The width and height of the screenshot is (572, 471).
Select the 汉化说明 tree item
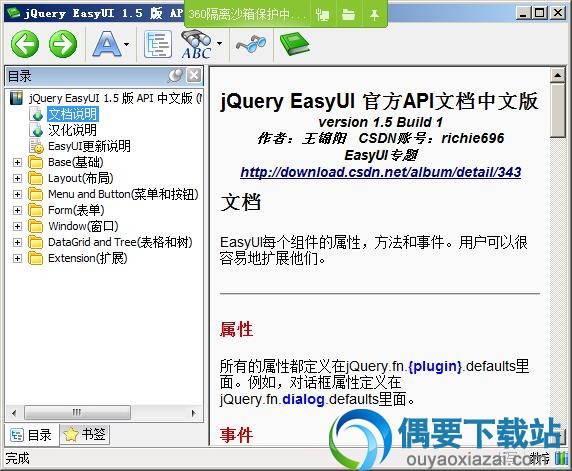click(x=73, y=130)
